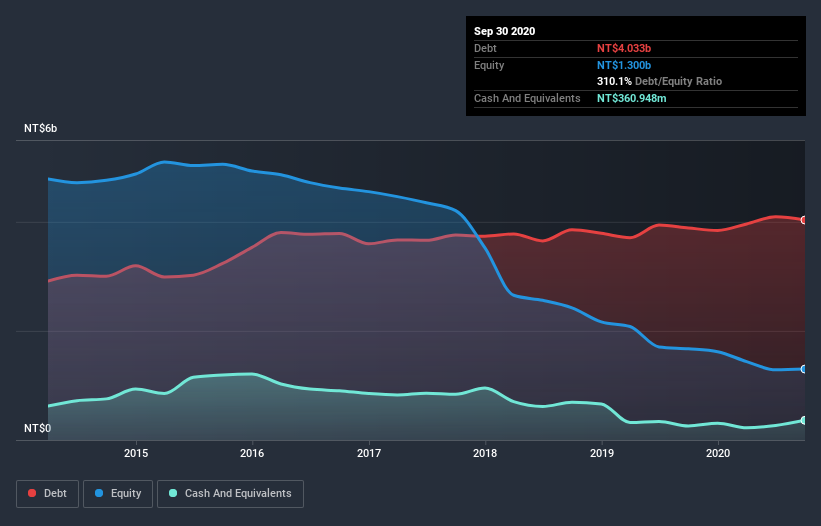
Task: Select the 2019 x-axis label
Action: tap(602, 453)
